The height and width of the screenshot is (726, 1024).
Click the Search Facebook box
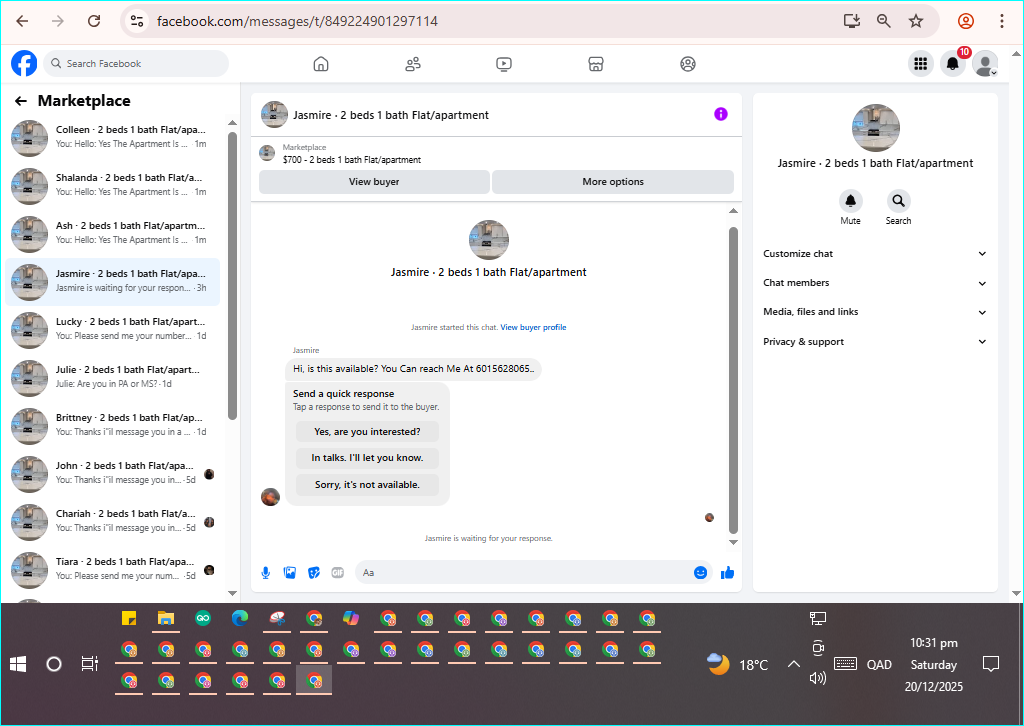tap(136, 63)
